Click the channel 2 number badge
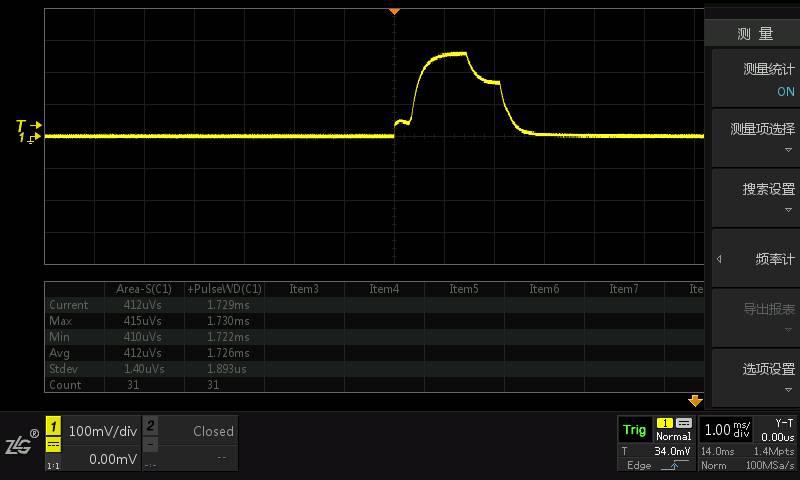 click(x=150, y=426)
